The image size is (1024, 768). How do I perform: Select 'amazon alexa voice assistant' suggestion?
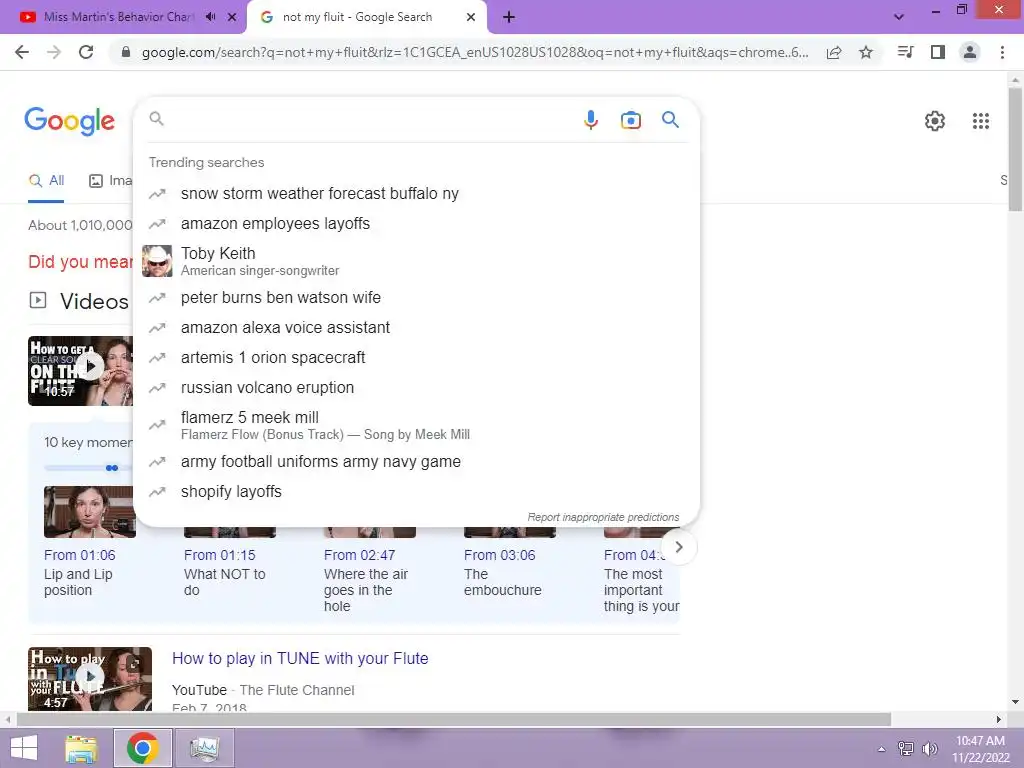tap(416, 327)
